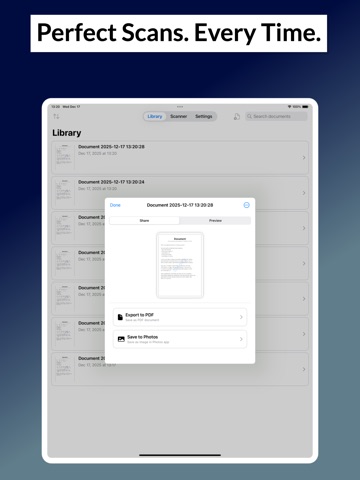Tap the Wi-Fi icon in the status bar
360x480 pixels.
(289, 107)
